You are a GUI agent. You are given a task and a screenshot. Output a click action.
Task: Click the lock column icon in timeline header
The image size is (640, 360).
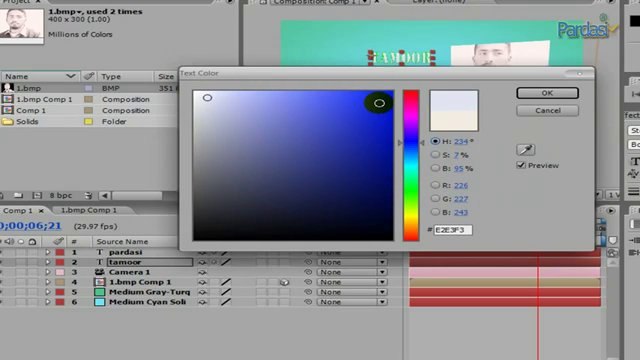click(32, 242)
